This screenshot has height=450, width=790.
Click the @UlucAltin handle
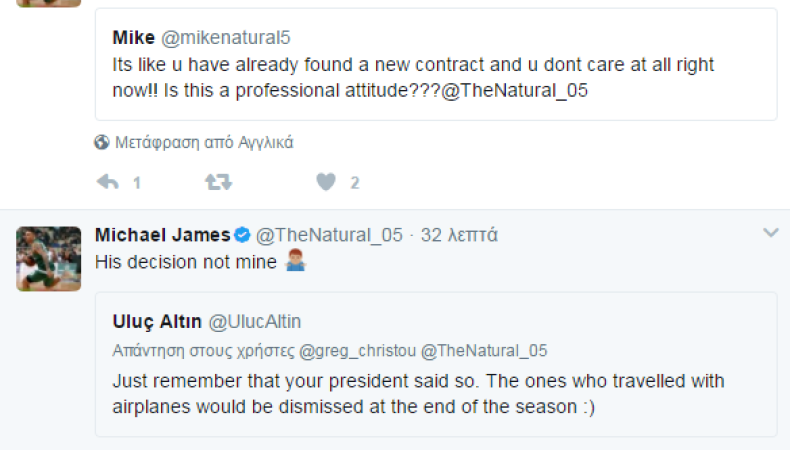coord(254,321)
